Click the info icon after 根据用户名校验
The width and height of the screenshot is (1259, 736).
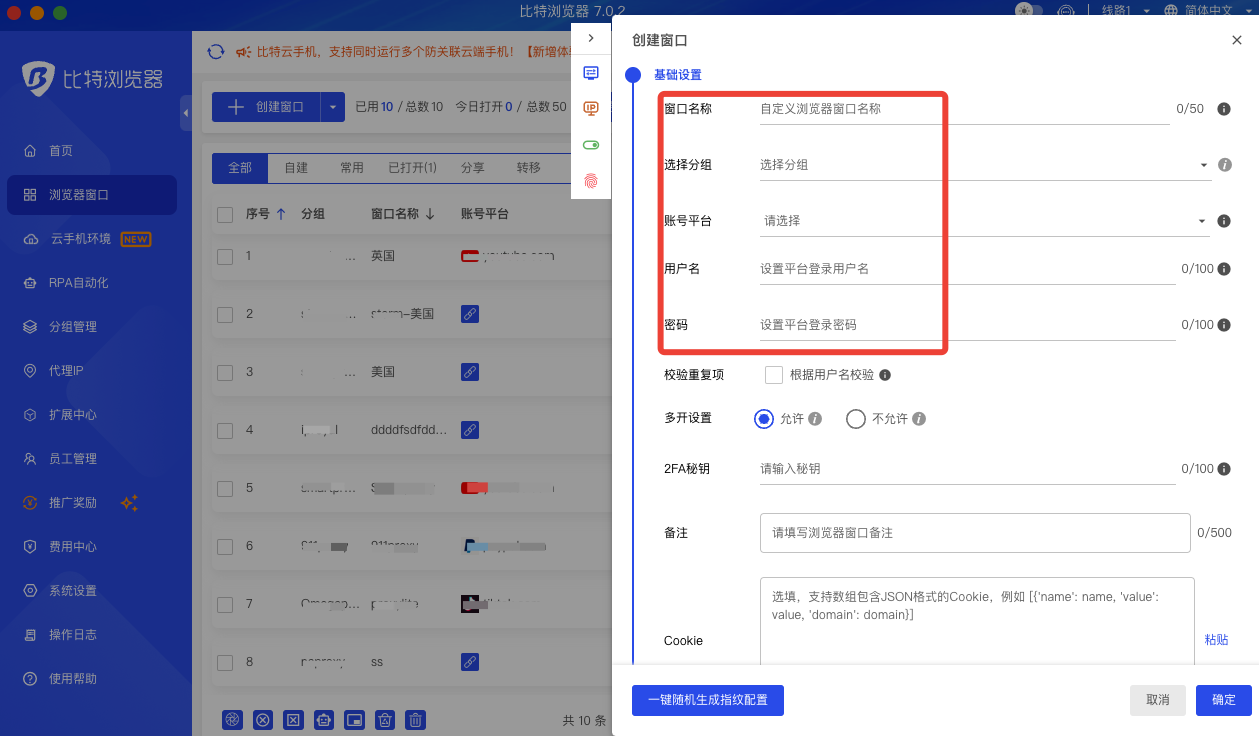tap(885, 376)
